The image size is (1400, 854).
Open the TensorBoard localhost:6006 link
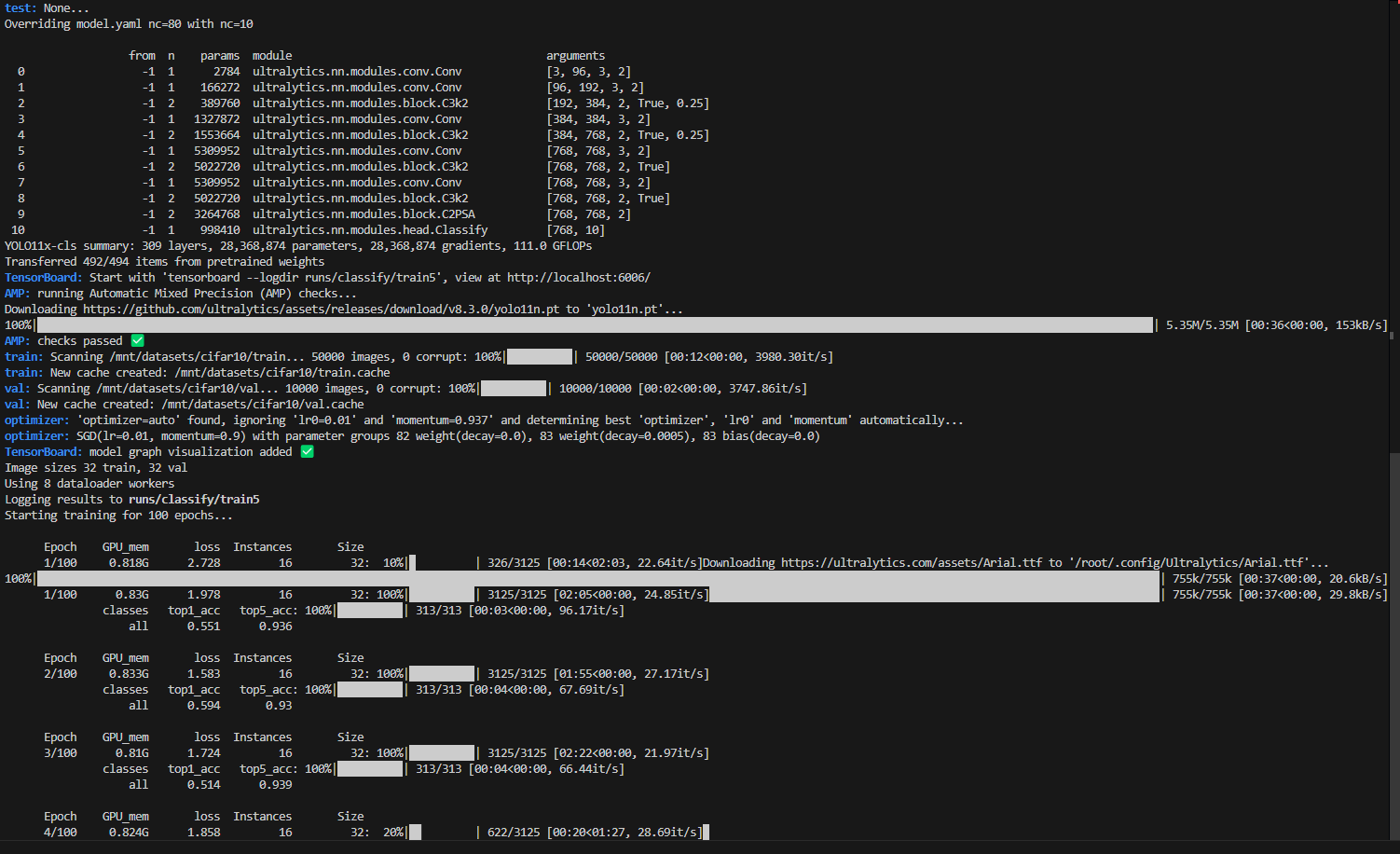click(x=578, y=278)
